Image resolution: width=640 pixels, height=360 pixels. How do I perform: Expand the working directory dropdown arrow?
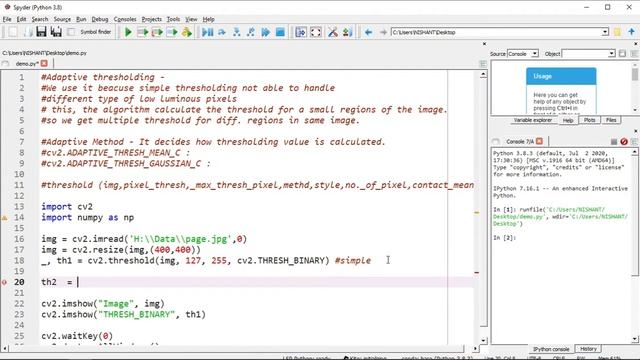(605, 32)
